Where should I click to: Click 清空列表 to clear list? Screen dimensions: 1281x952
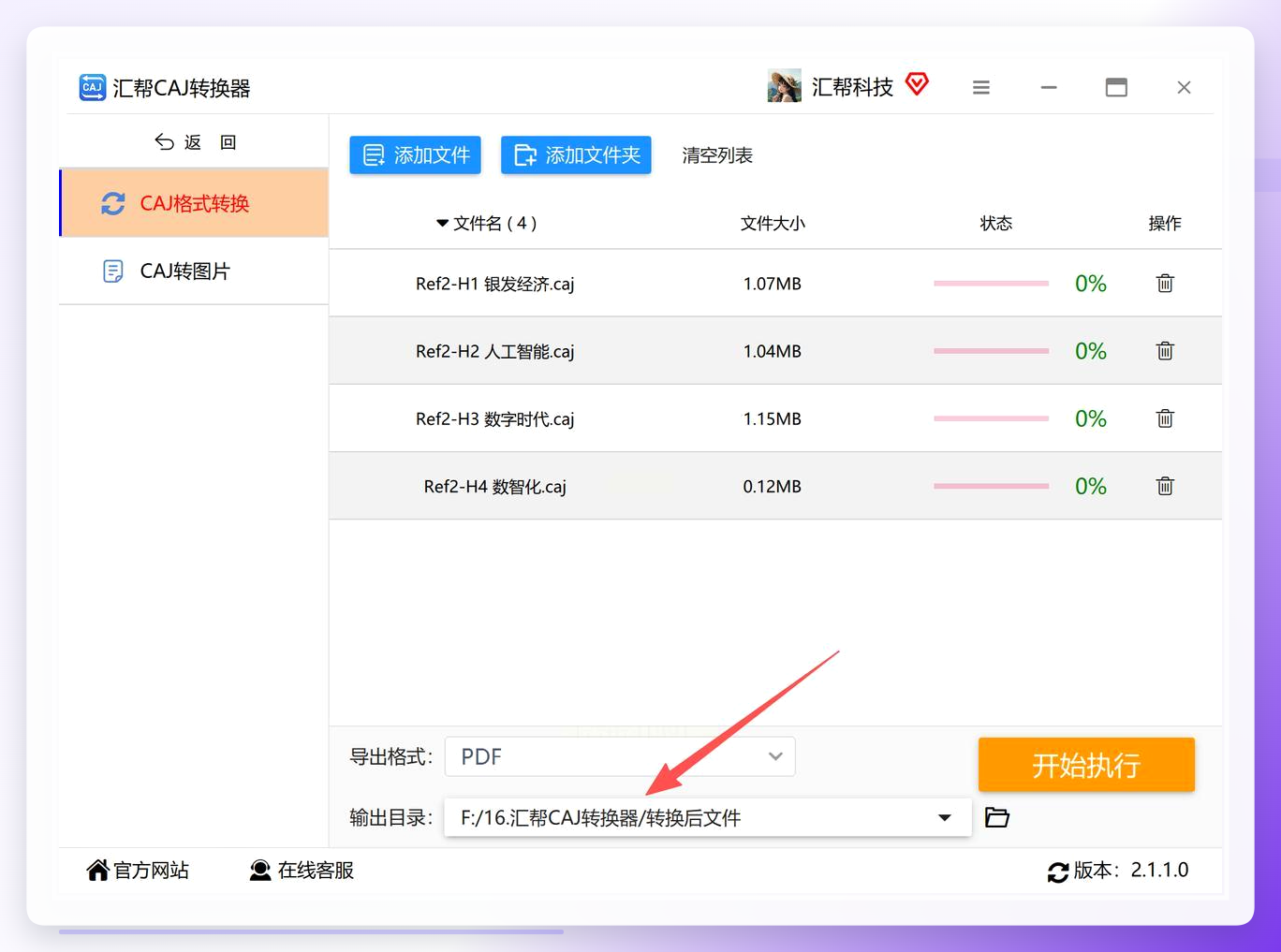point(717,155)
